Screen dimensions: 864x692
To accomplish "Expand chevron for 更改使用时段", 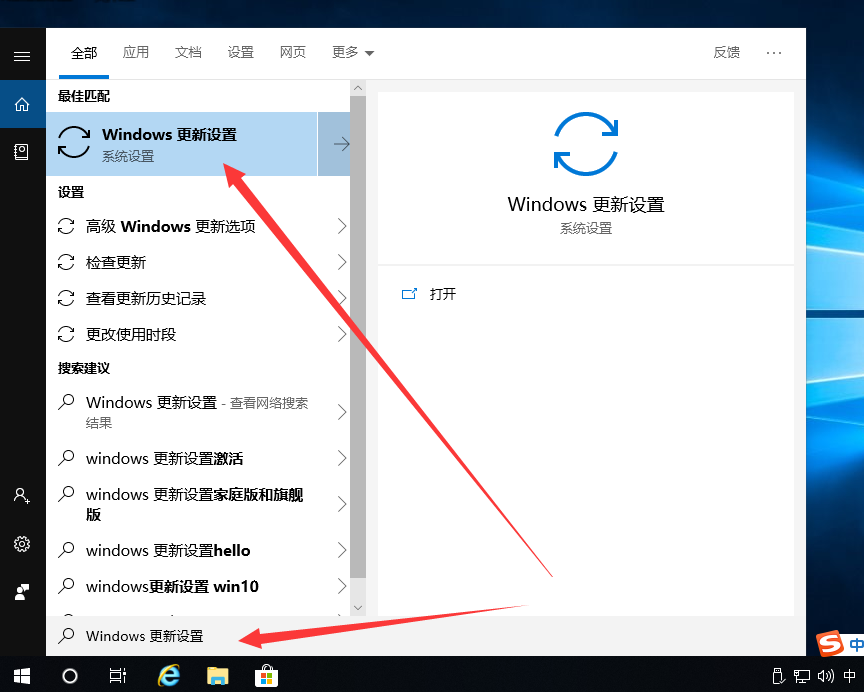I will click(342, 334).
